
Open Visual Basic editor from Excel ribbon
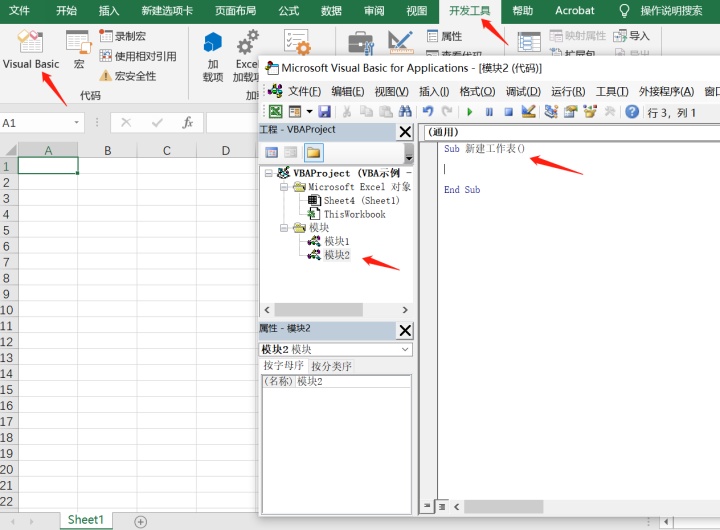point(31,49)
